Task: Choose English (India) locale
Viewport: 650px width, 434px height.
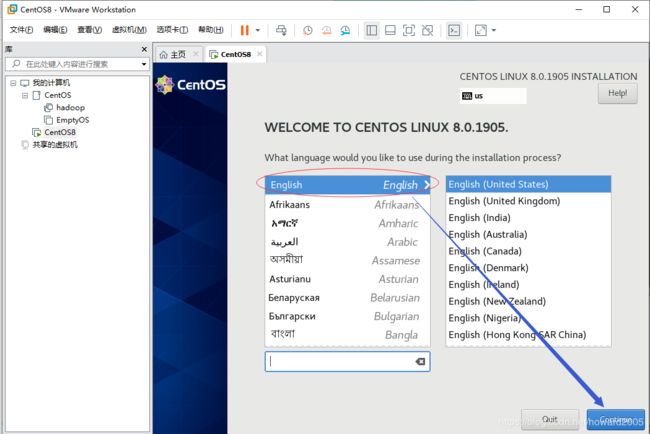Action: coord(528,218)
